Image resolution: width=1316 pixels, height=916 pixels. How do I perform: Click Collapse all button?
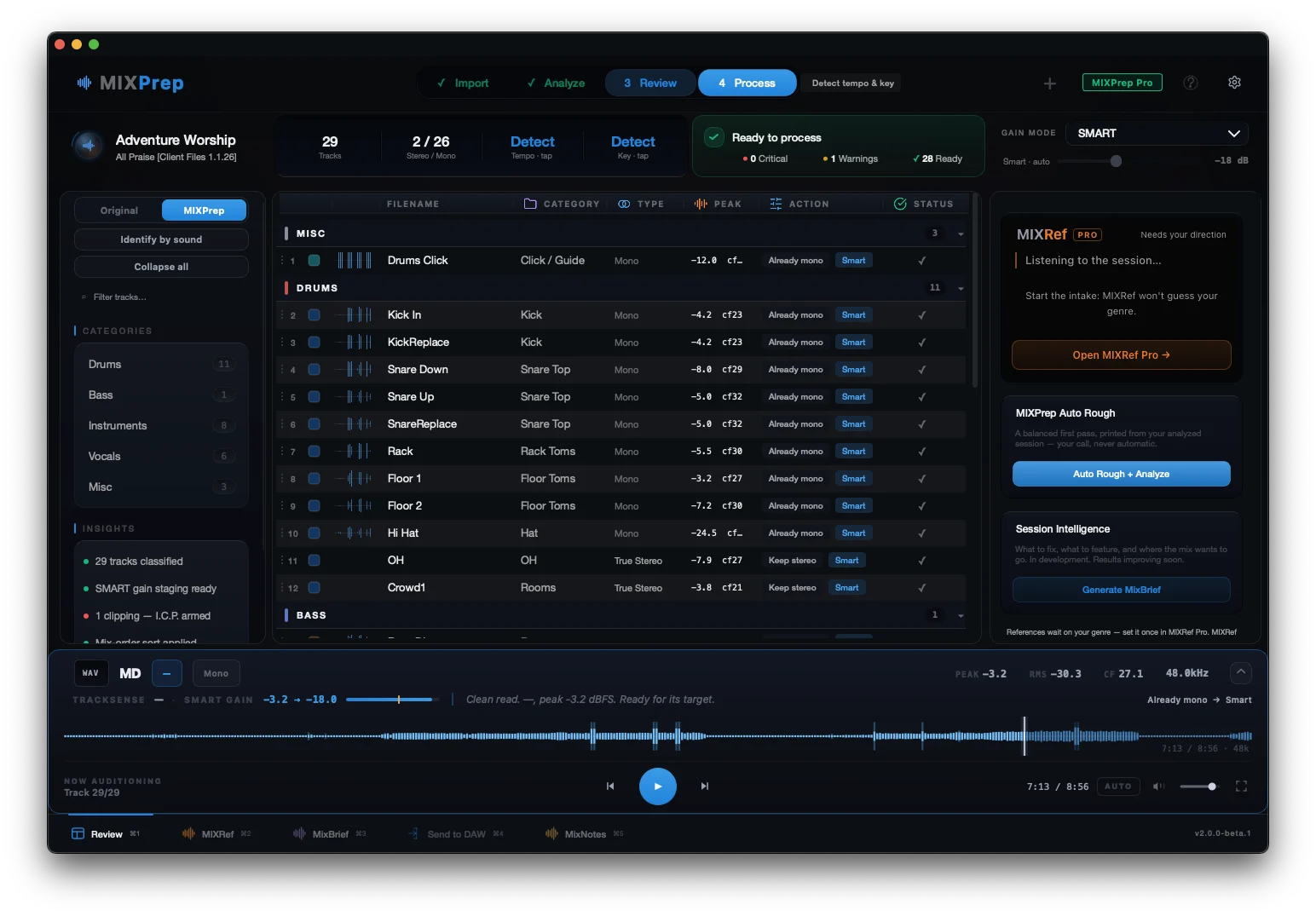(x=161, y=267)
